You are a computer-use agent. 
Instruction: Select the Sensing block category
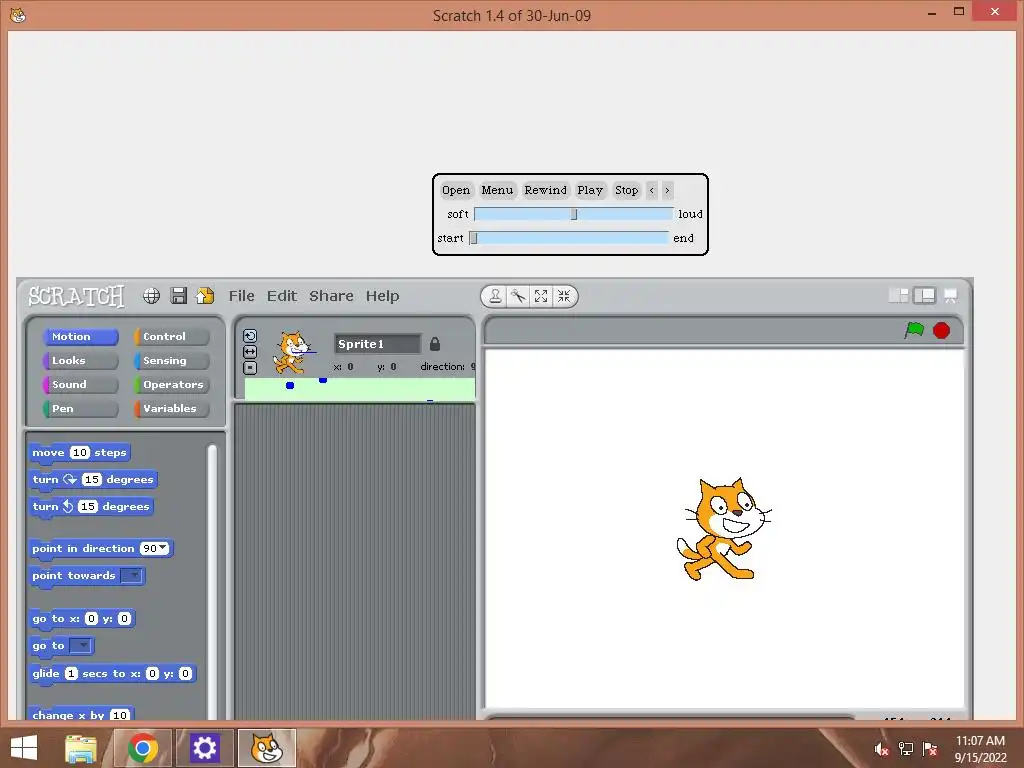pyautogui.click(x=171, y=360)
